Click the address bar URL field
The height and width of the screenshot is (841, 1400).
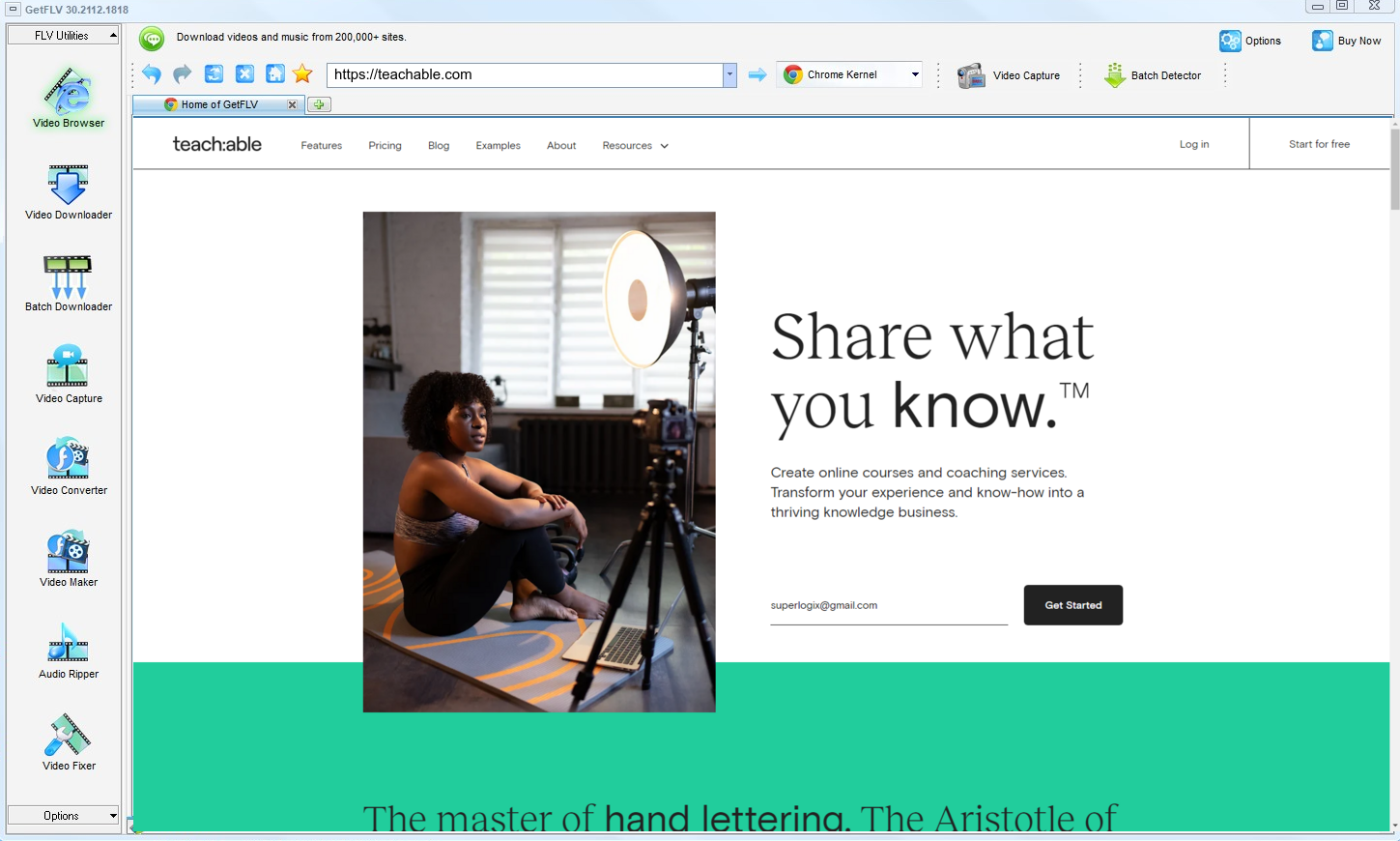pos(526,74)
